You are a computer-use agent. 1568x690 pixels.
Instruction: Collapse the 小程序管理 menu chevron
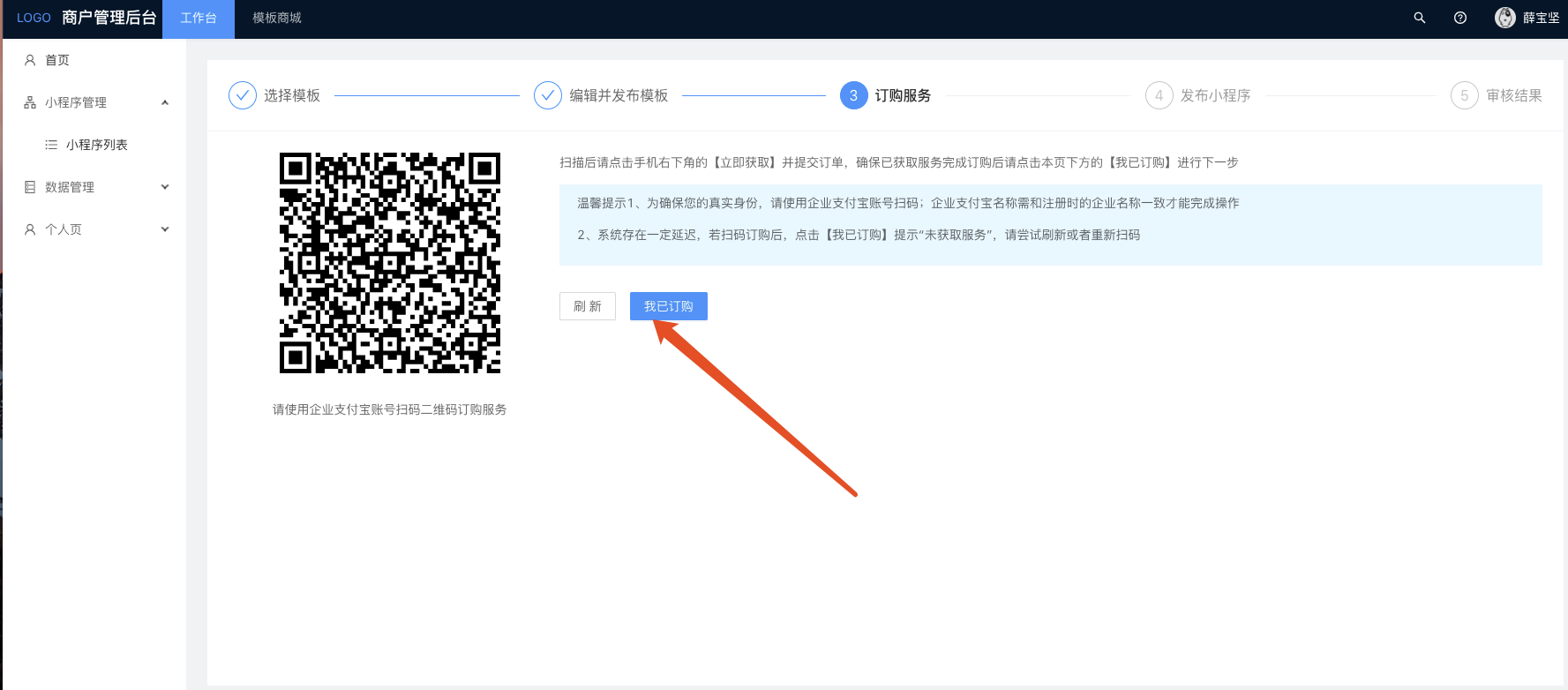[x=165, y=102]
